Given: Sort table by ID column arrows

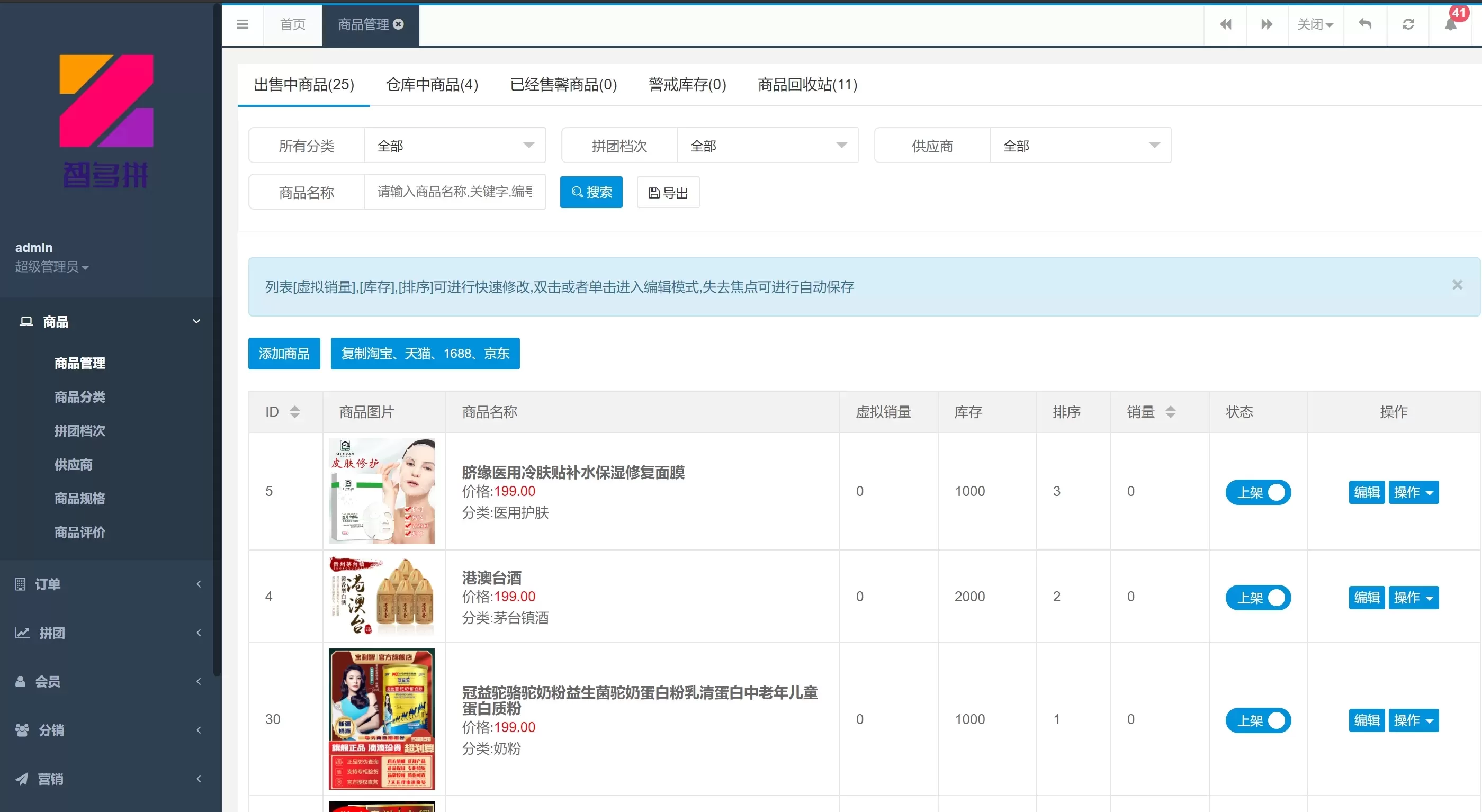Looking at the screenshot, I should 294,412.
